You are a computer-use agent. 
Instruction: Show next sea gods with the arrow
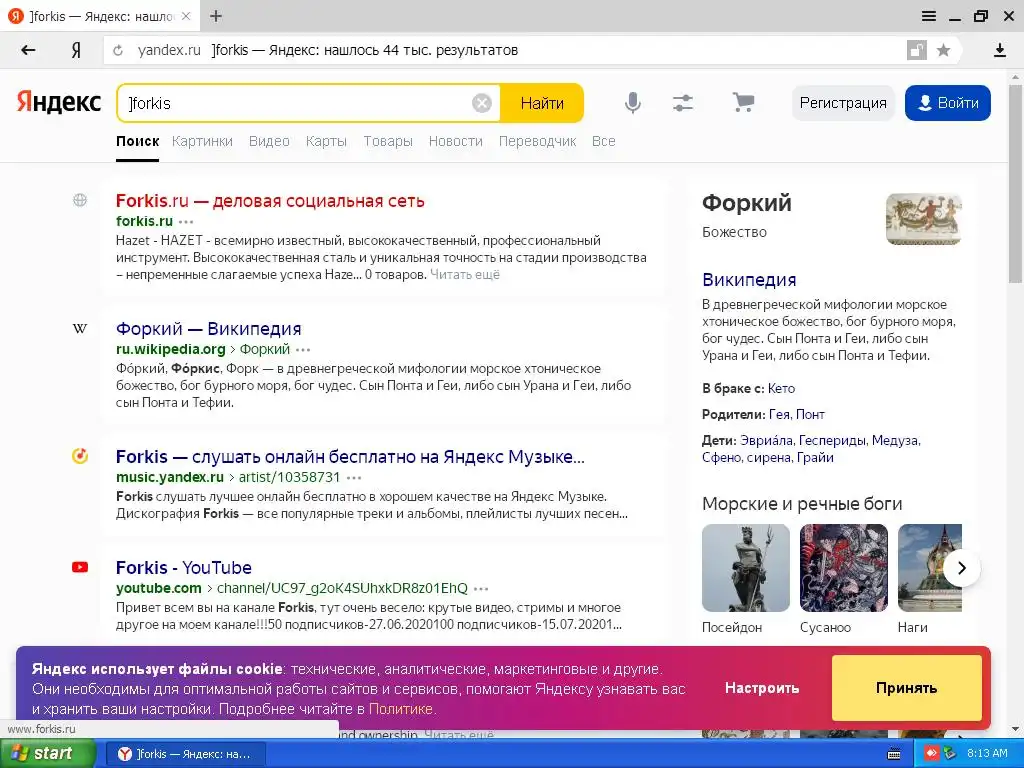pos(961,568)
